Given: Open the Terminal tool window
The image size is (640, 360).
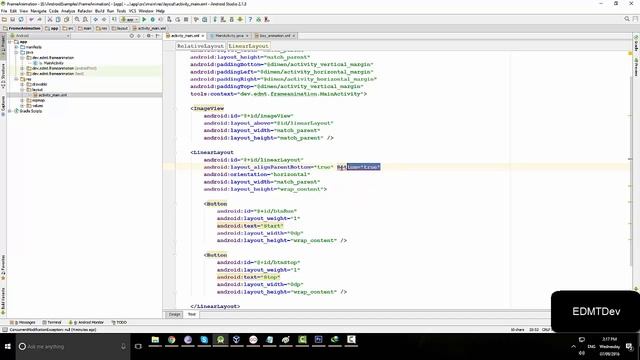Looking at the screenshot, I should tap(52, 322).
